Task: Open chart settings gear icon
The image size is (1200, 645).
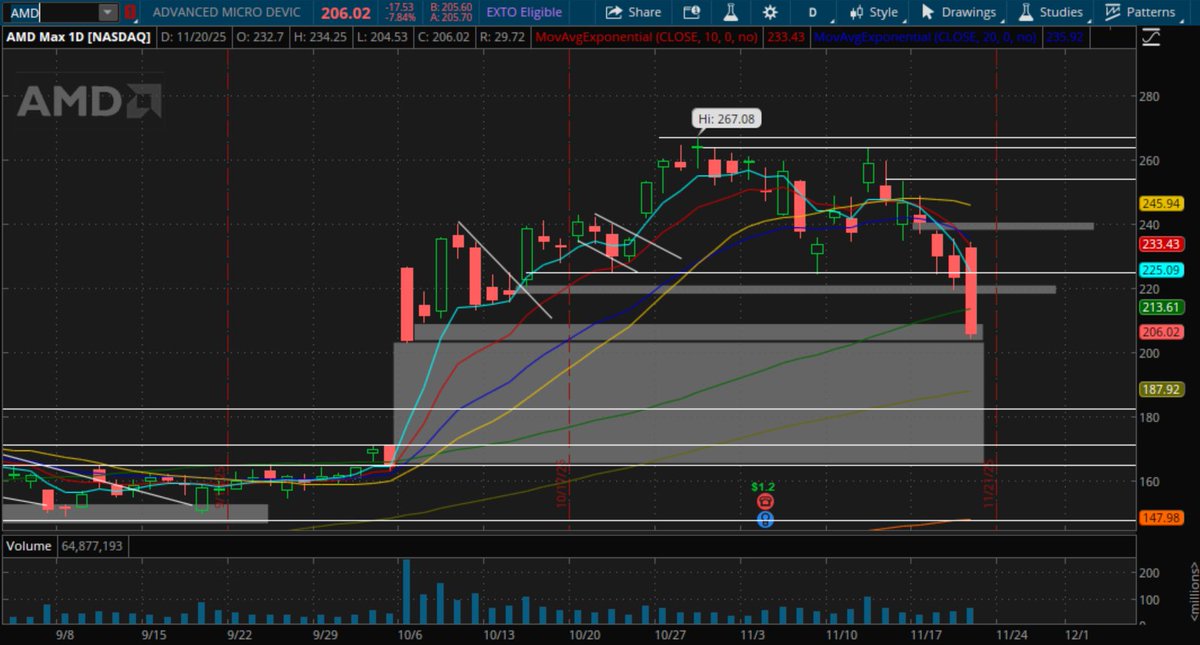Action: click(x=770, y=12)
